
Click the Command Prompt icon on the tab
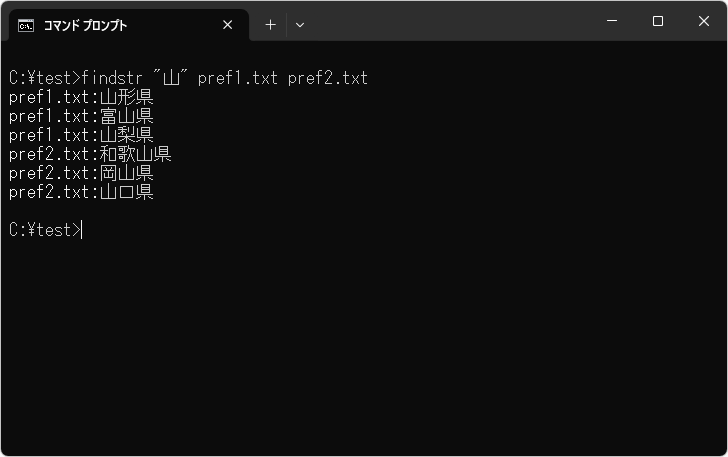point(26,25)
